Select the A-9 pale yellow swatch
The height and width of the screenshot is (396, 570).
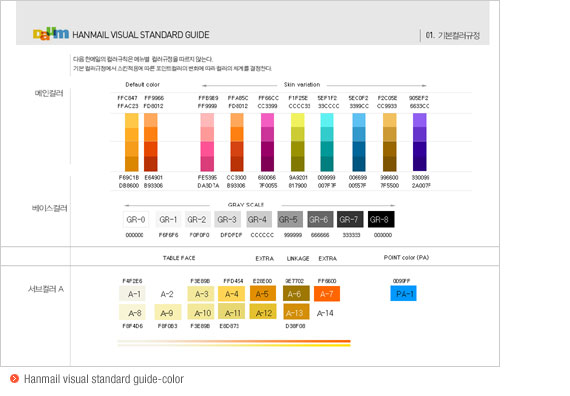tap(168, 312)
